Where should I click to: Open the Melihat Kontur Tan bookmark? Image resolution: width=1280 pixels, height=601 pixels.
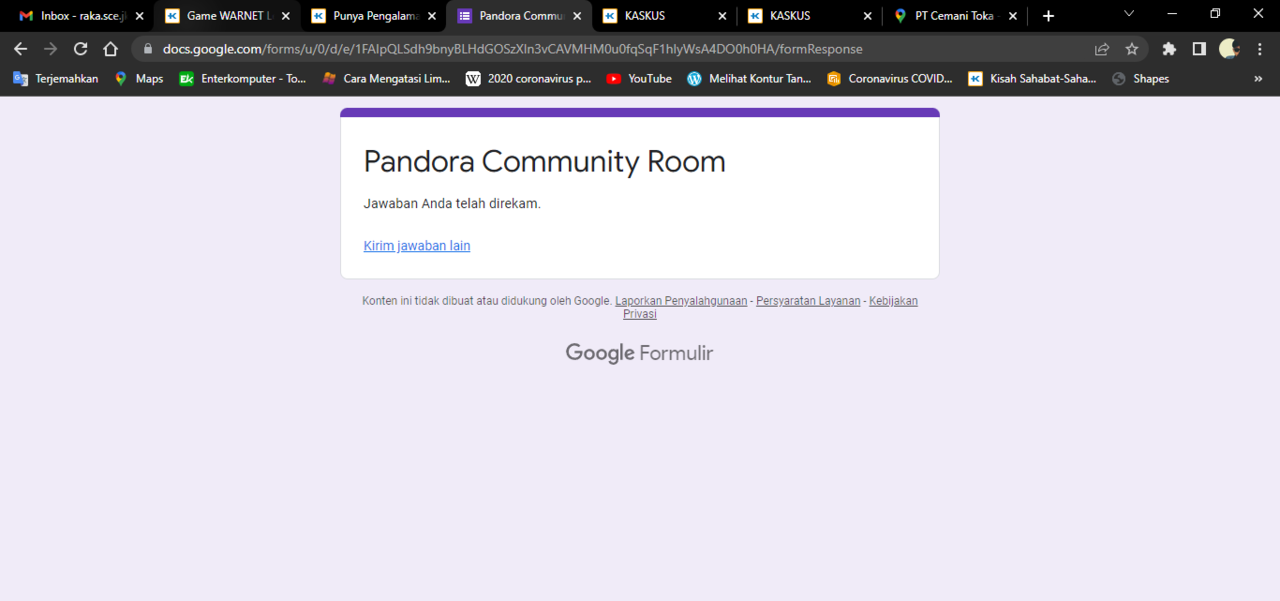(750, 79)
